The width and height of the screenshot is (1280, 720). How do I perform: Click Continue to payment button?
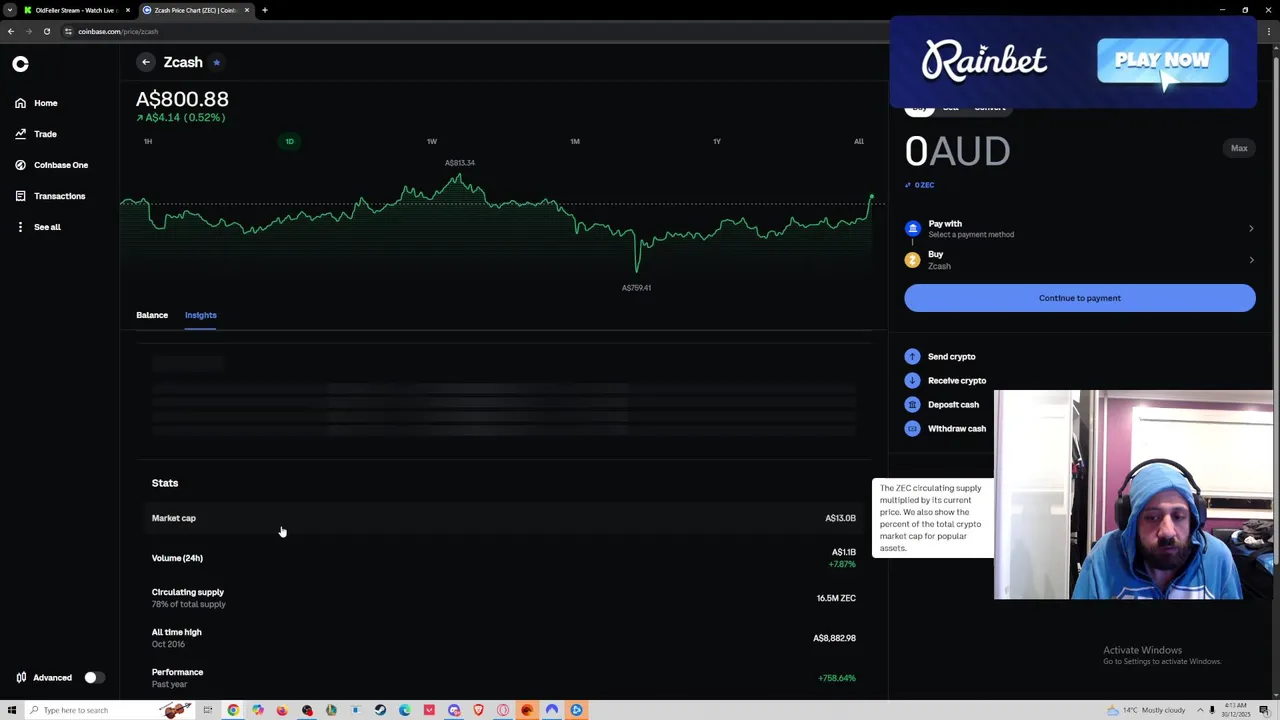point(1080,298)
